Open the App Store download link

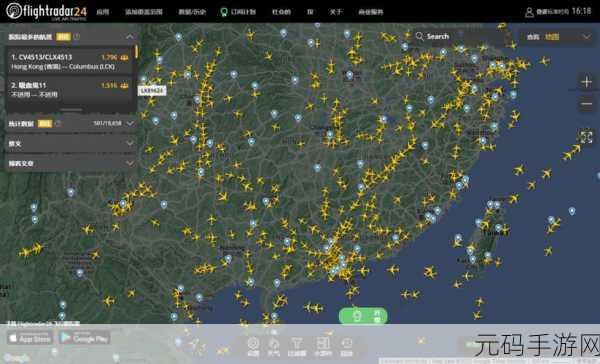click(x=30, y=338)
